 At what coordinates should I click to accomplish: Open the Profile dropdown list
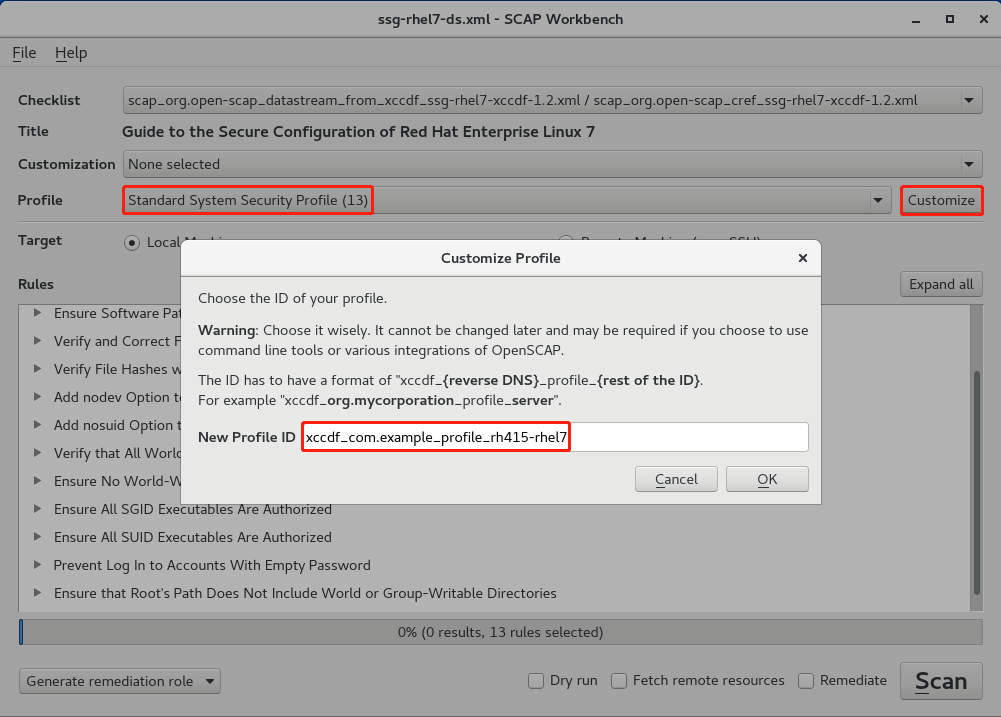click(879, 200)
